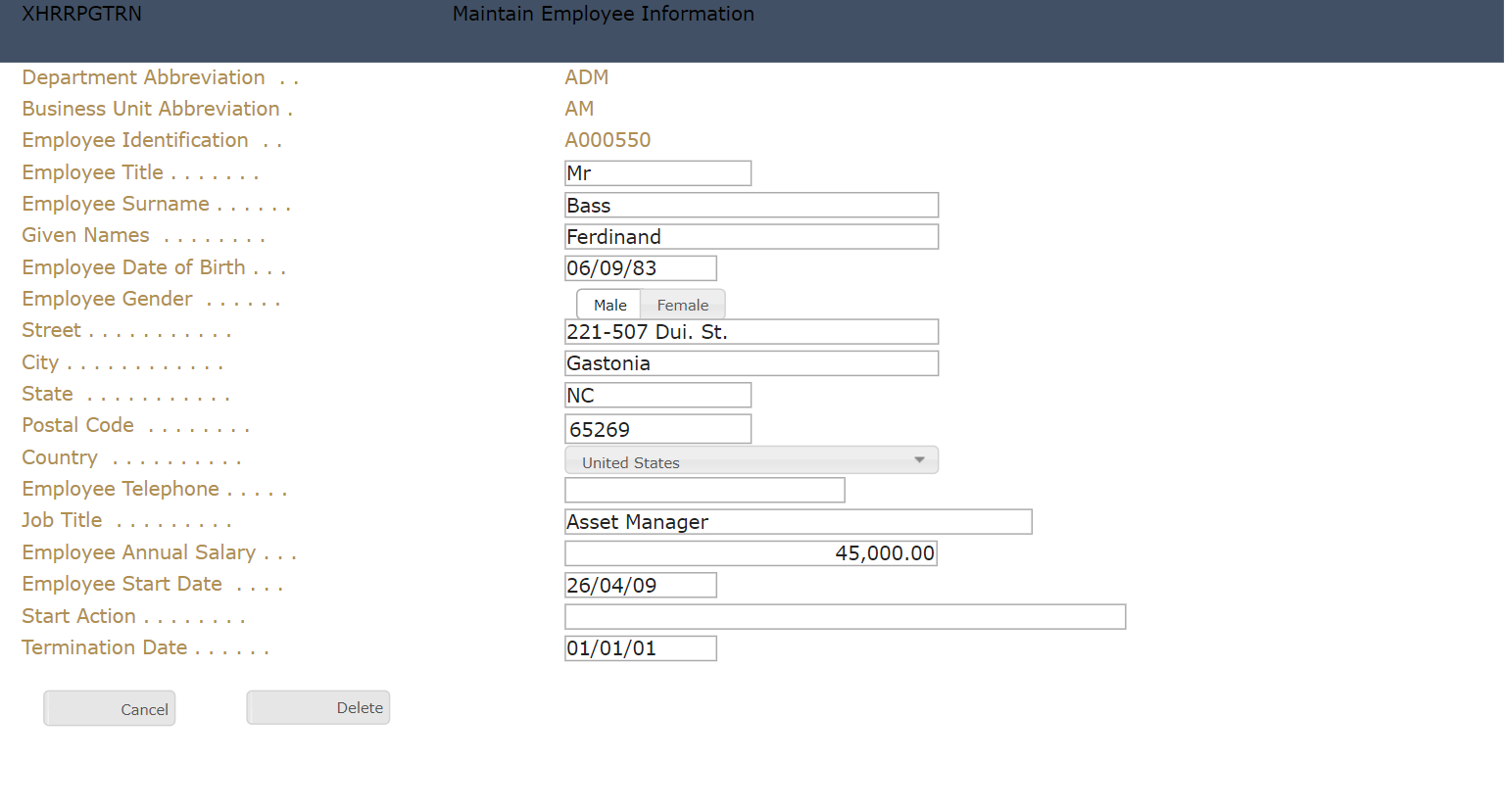Focus the City field showing Gastonia
The height and width of the screenshot is (812, 1506).
point(751,363)
